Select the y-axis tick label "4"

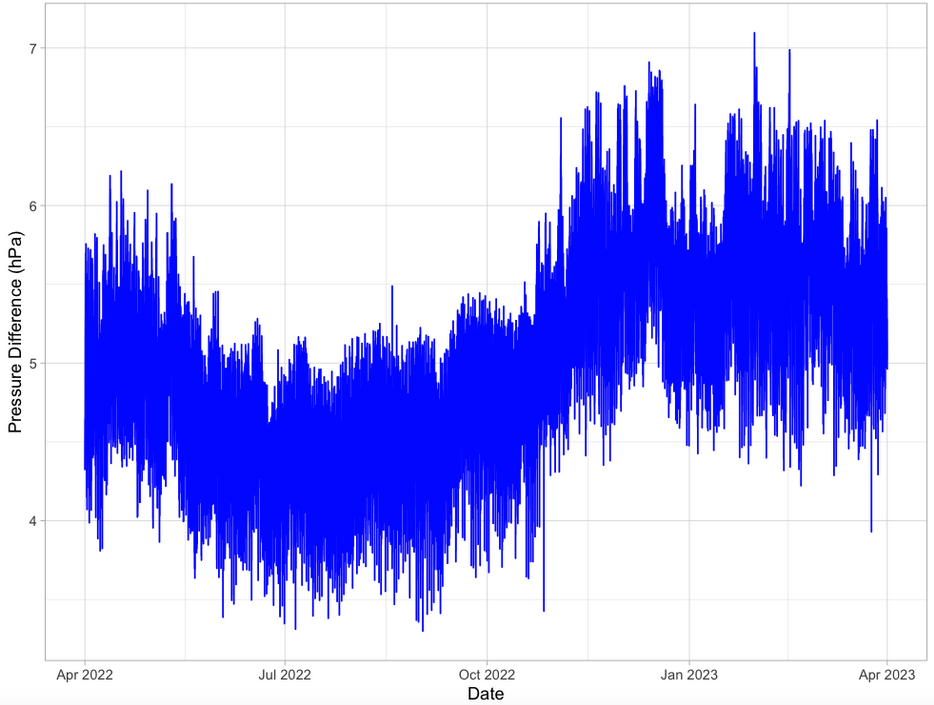click(x=31, y=520)
